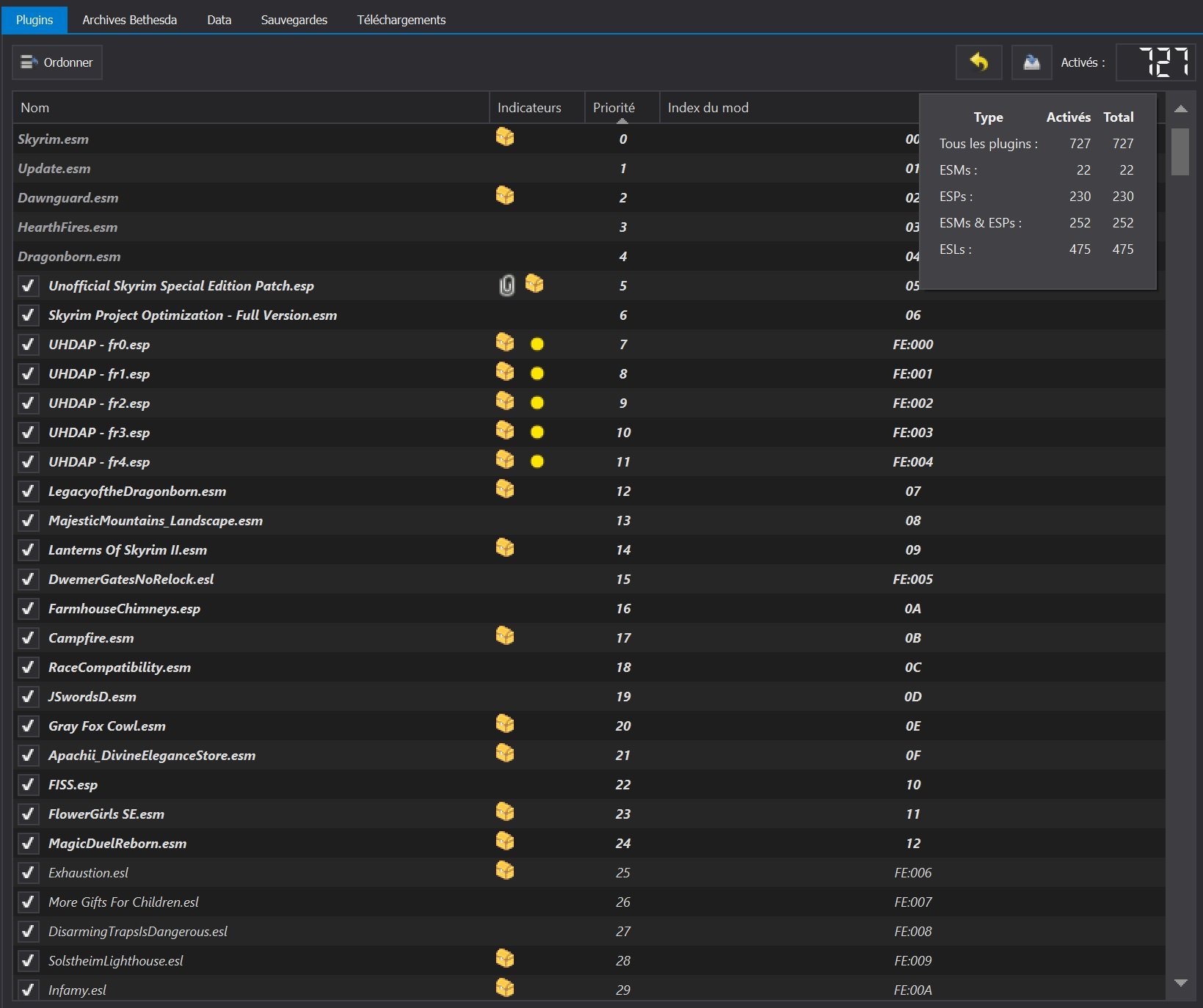Image resolution: width=1203 pixels, height=1008 pixels.
Task: Click the yellow dot indicator on UHDAP - fr4.esp
Action: [537, 461]
